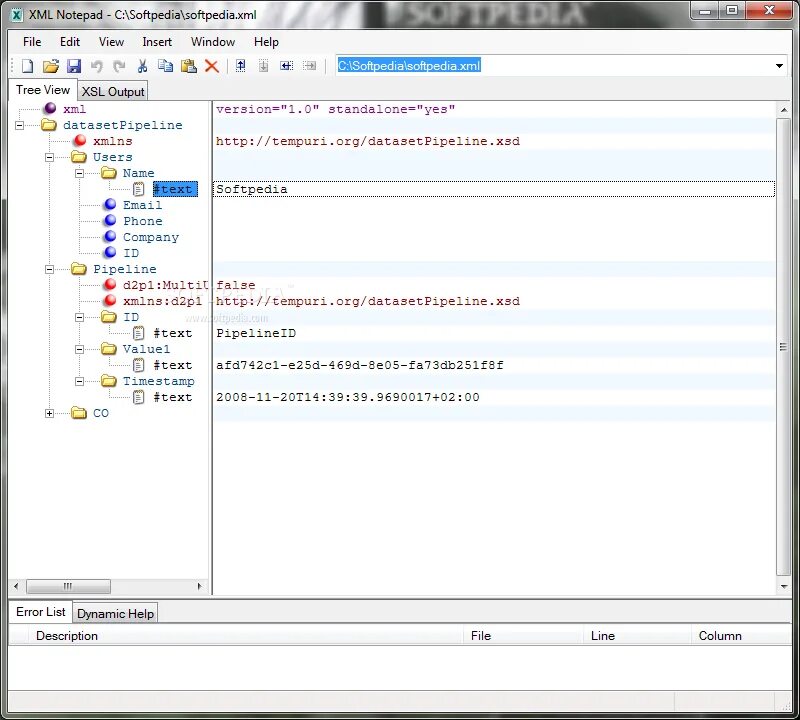Delete the node with the red X icon

[x=212, y=66]
